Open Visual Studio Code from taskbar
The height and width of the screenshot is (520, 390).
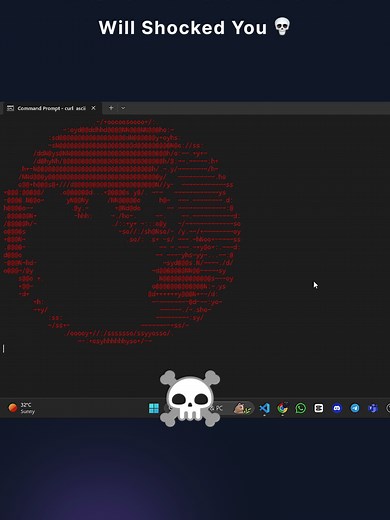[264, 408]
